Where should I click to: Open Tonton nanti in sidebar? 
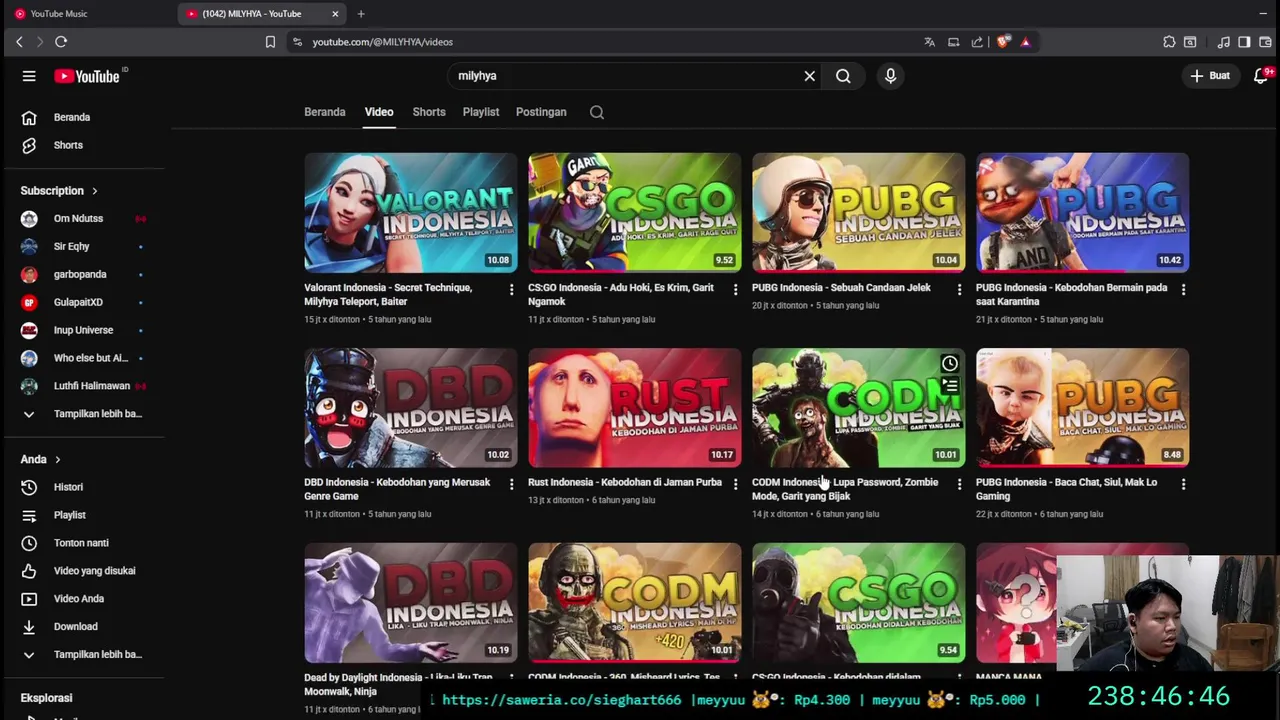[81, 543]
